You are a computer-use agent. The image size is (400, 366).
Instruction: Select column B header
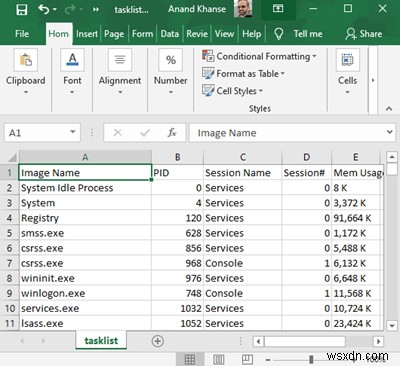point(178,157)
